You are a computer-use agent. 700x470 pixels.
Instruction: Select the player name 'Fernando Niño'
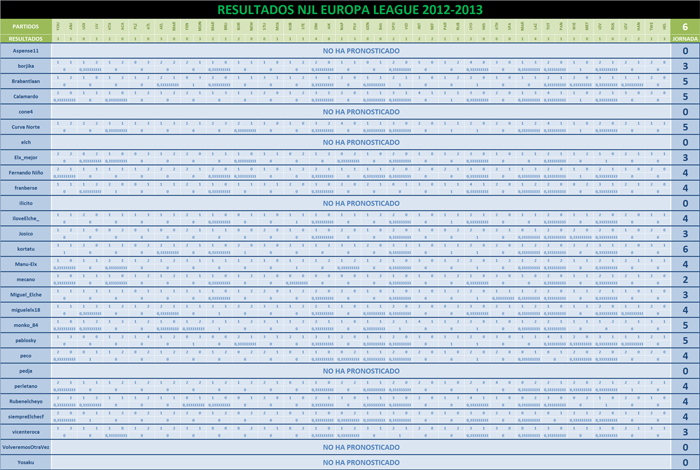click(x=26, y=173)
